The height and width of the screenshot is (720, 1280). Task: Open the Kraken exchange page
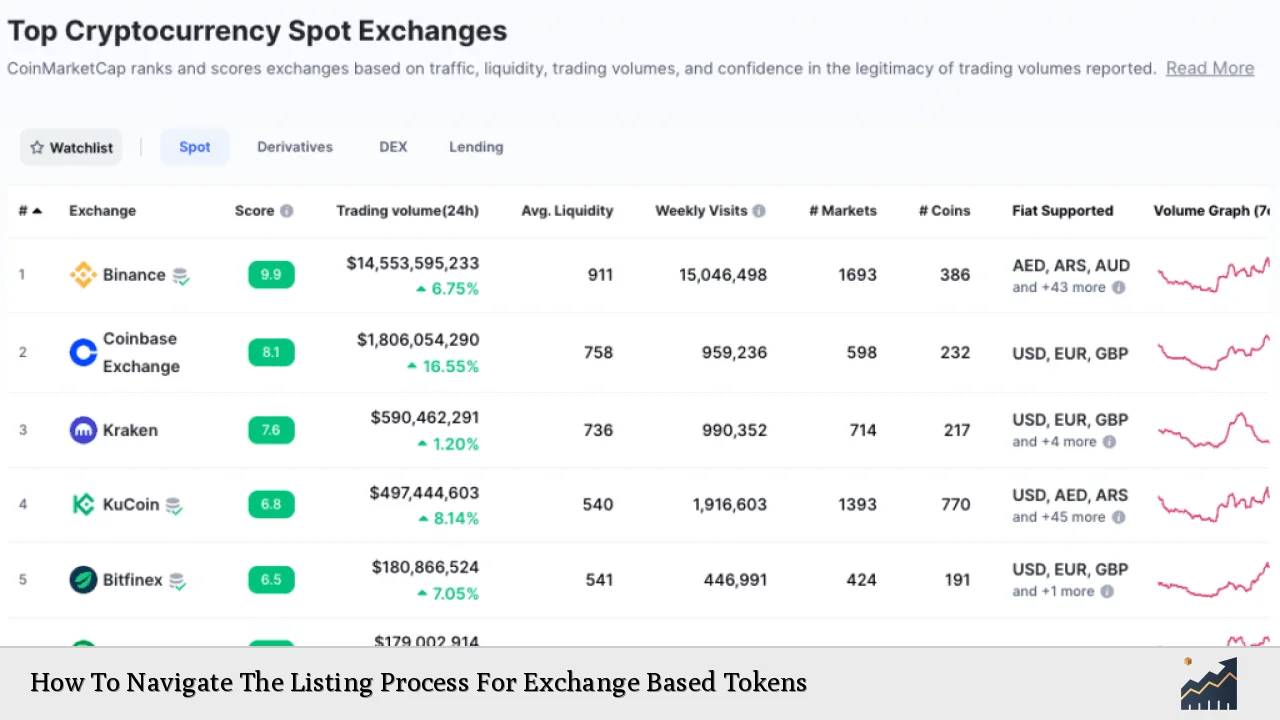click(x=130, y=430)
